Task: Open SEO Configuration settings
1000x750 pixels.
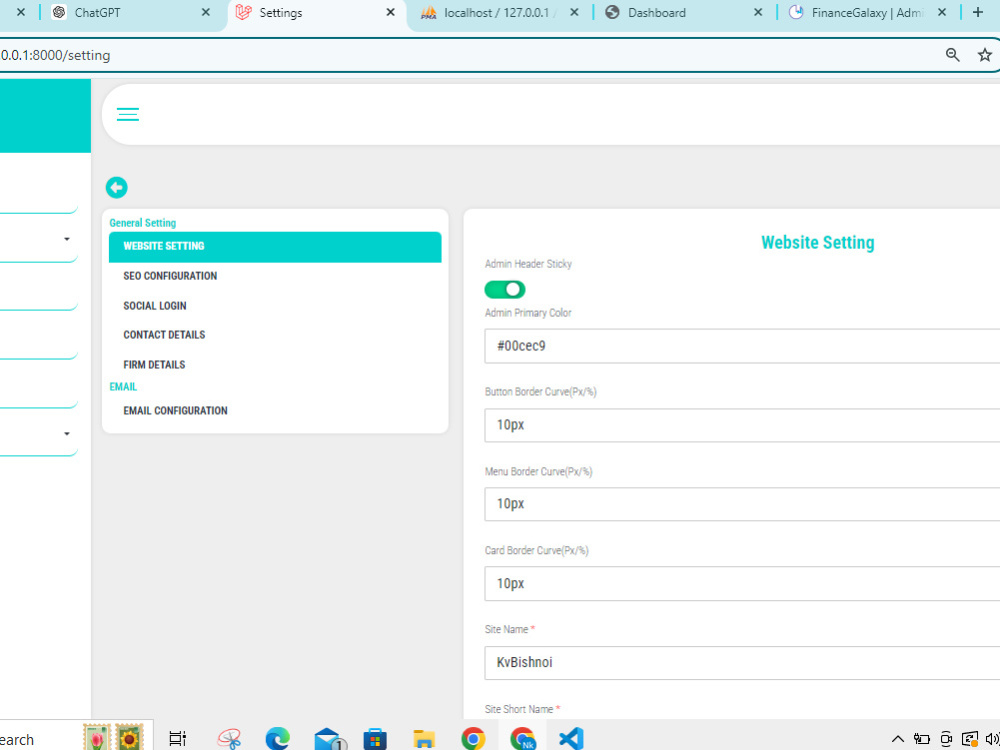Action: pos(170,276)
